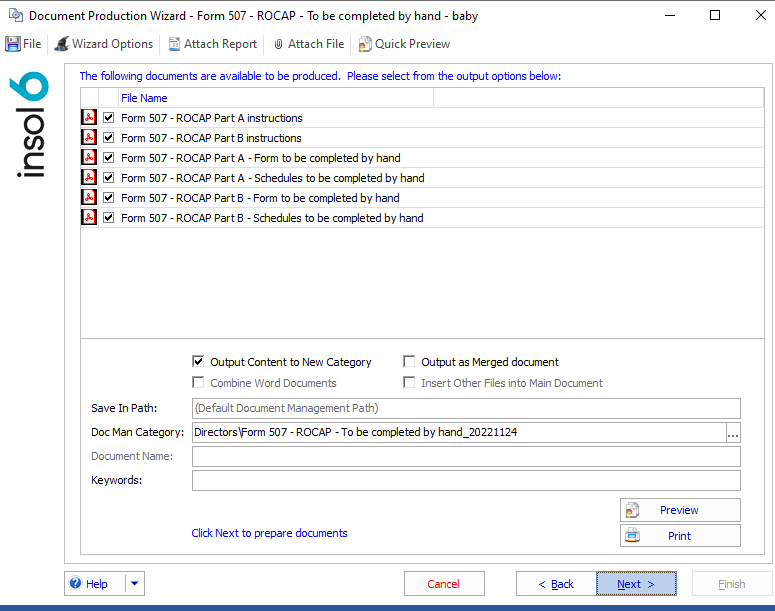Viewport: 775px width, 611px height.
Task: Click into the Keywords input field
Action: (465, 481)
